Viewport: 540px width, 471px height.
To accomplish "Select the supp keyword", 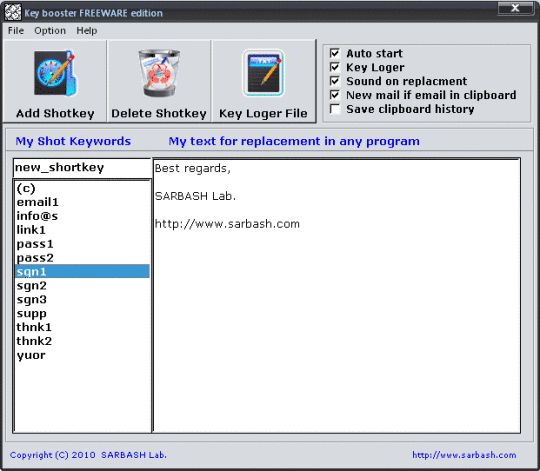I will [x=83, y=313].
